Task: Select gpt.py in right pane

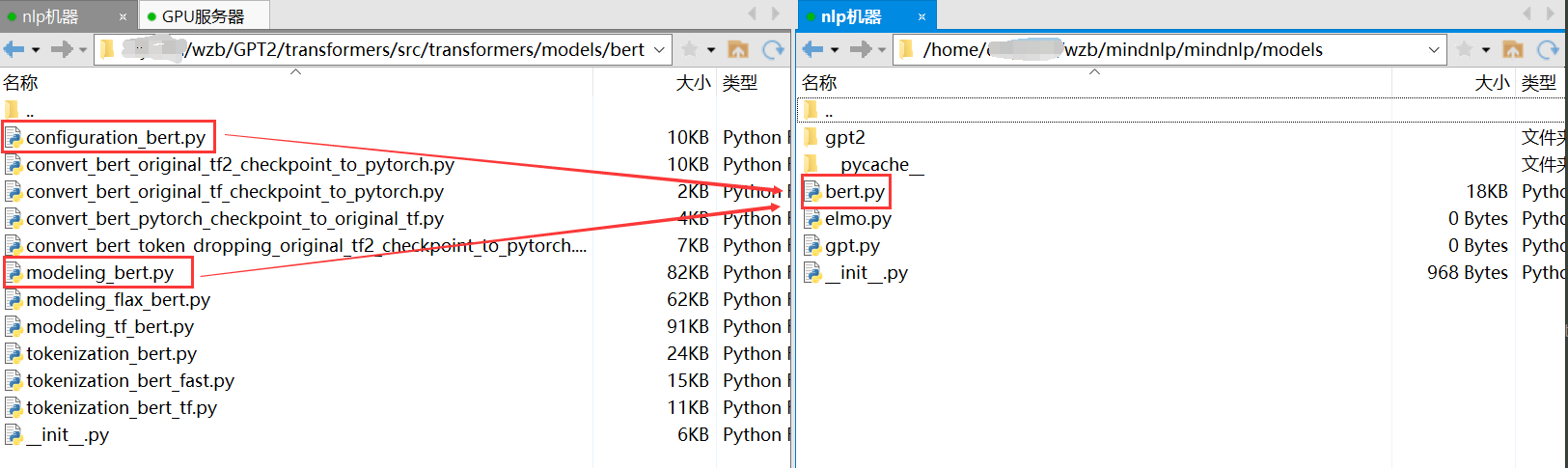Action: [x=852, y=246]
